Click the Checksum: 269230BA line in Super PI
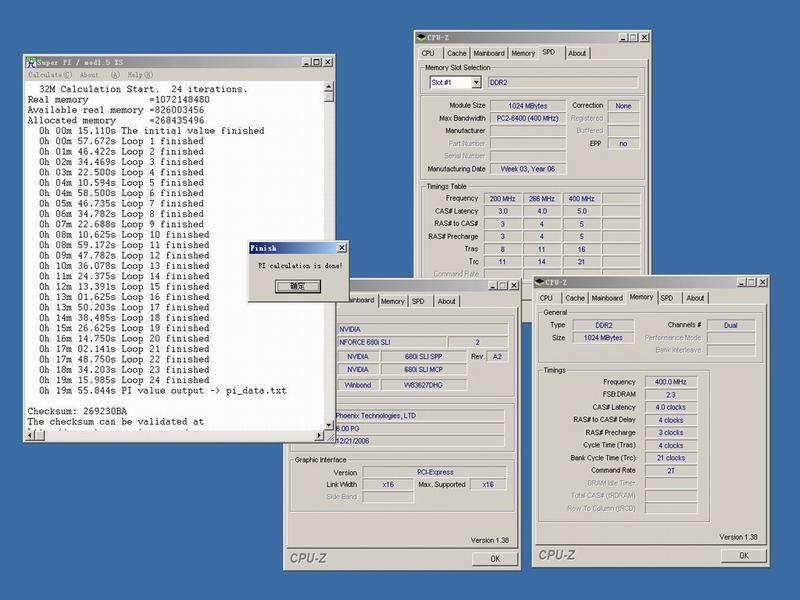Screen dimensions: 800x600 tap(78, 411)
